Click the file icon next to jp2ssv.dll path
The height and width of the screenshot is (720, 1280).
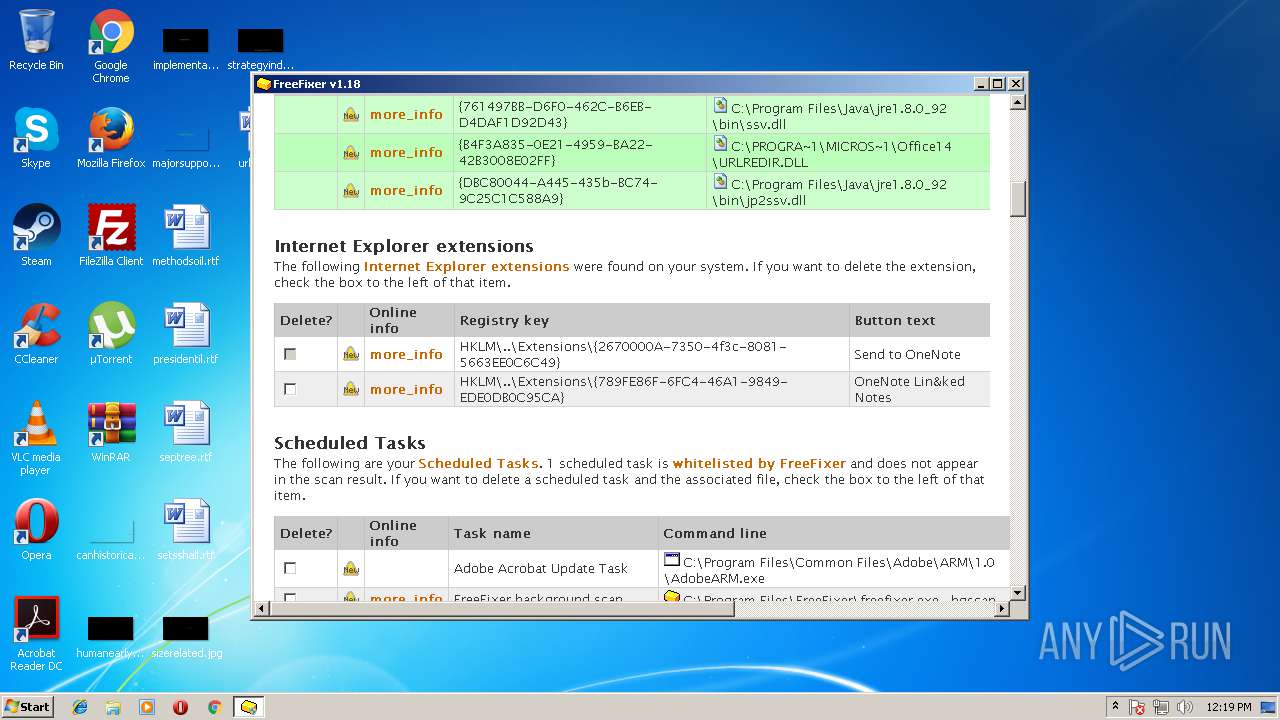click(720, 182)
